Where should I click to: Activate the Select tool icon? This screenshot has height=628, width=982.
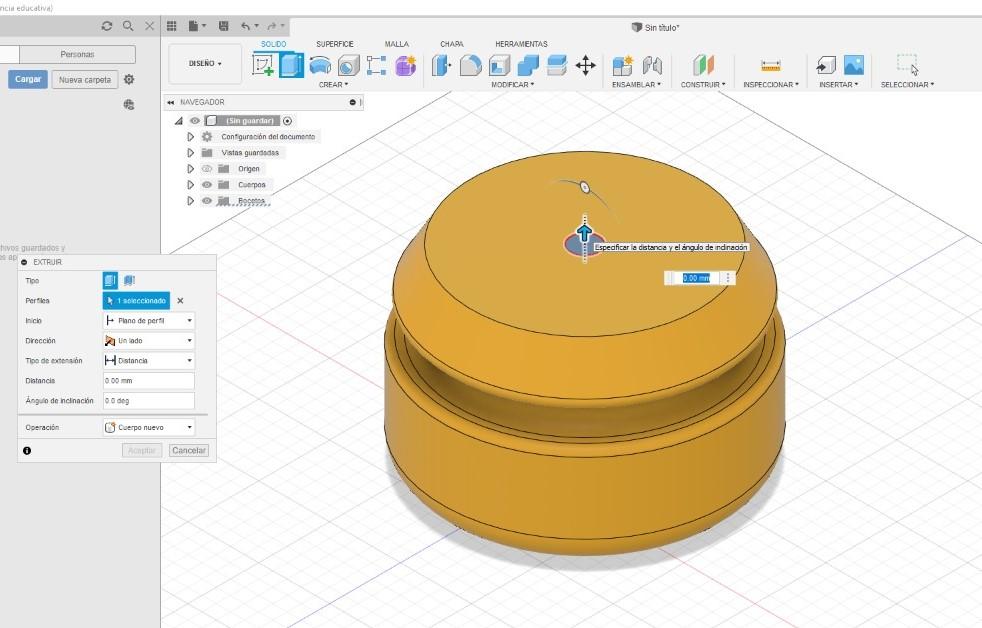tap(907, 65)
